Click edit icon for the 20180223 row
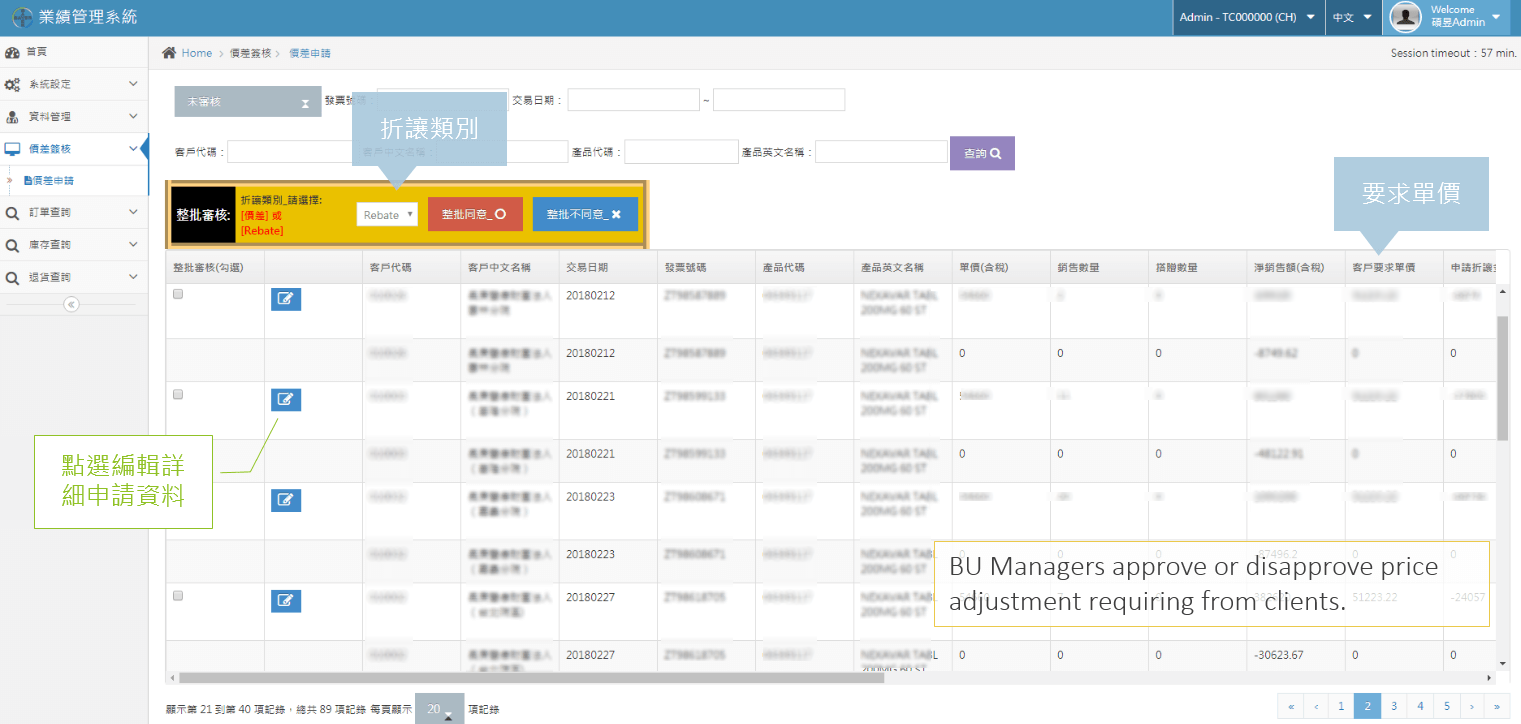This screenshot has width=1521, height=724. 286,500
